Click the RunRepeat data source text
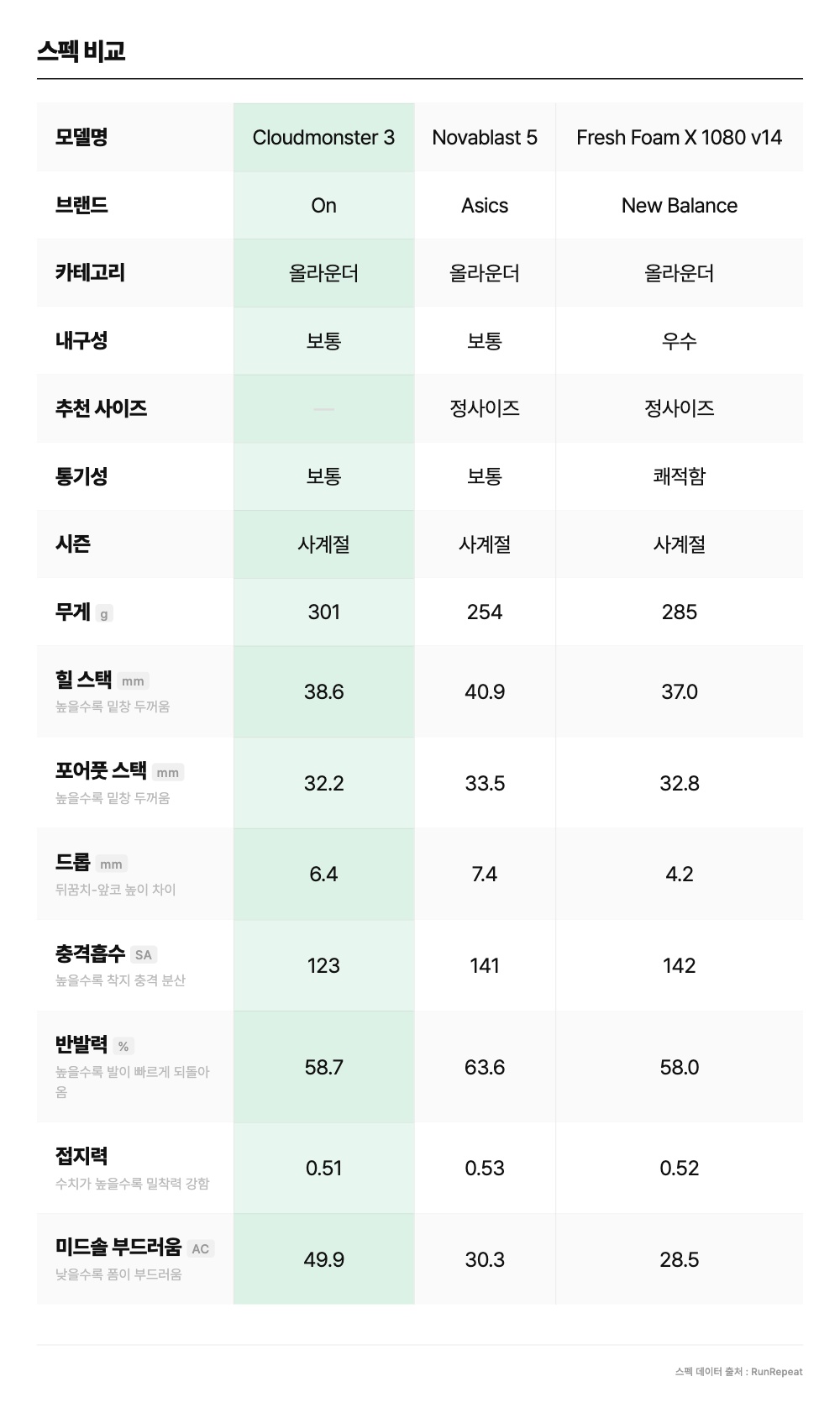 pos(738,1371)
